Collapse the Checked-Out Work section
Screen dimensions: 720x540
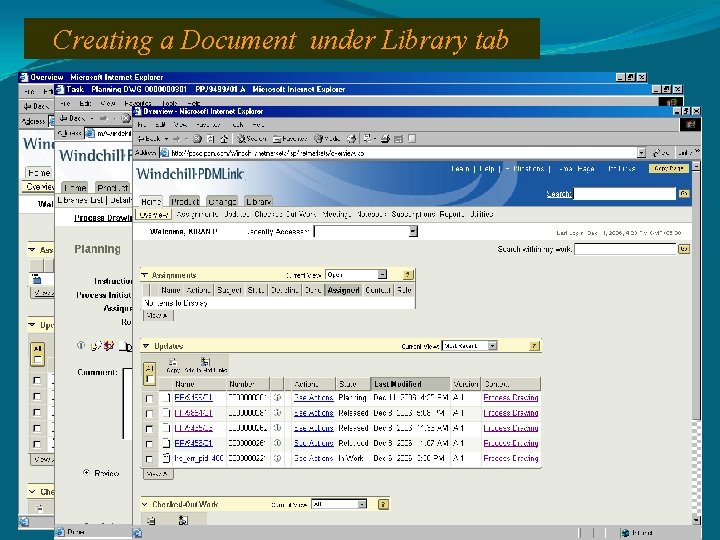pos(145,504)
